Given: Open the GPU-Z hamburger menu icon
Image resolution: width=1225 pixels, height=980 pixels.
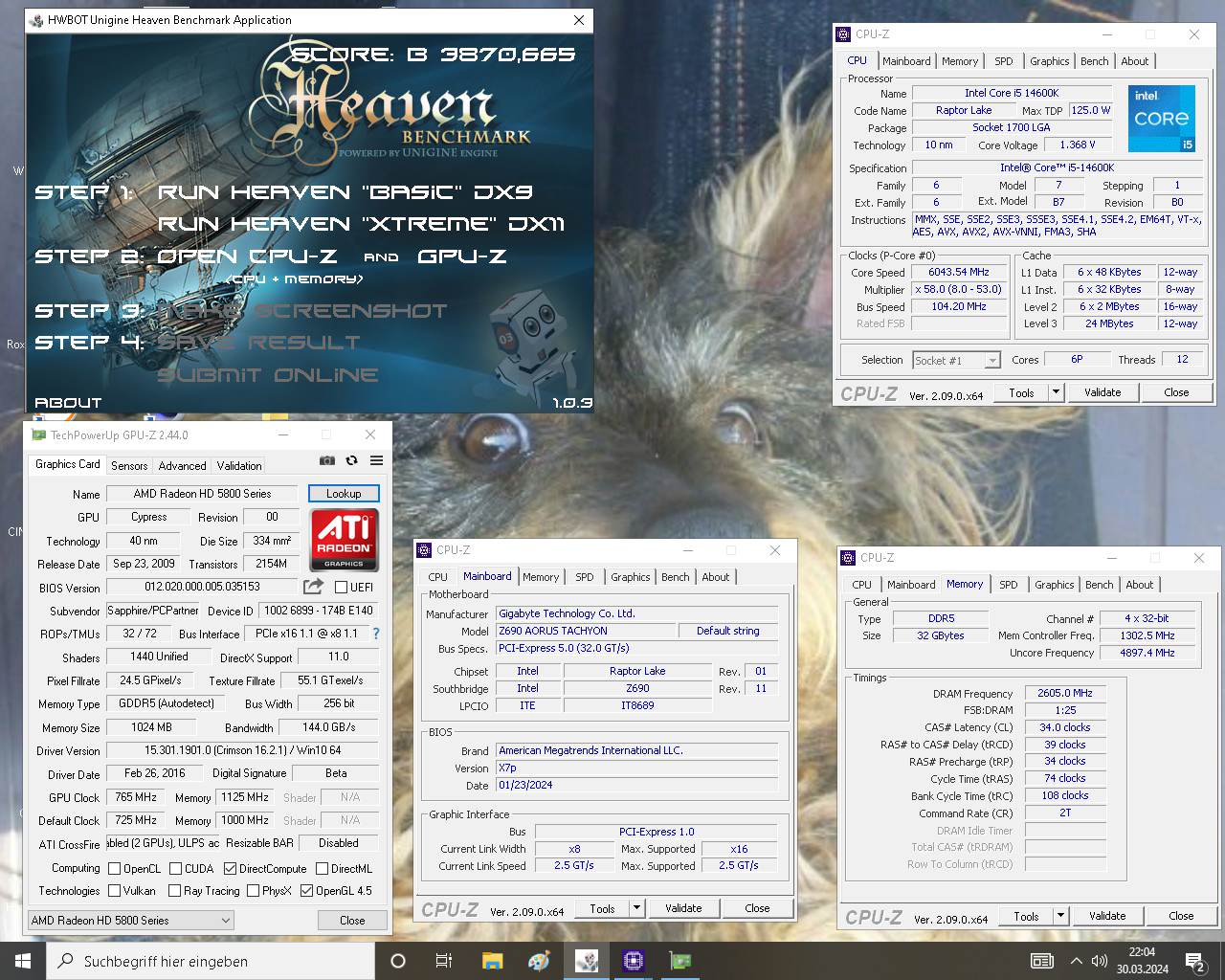Looking at the screenshot, I should click(x=376, y=460).
